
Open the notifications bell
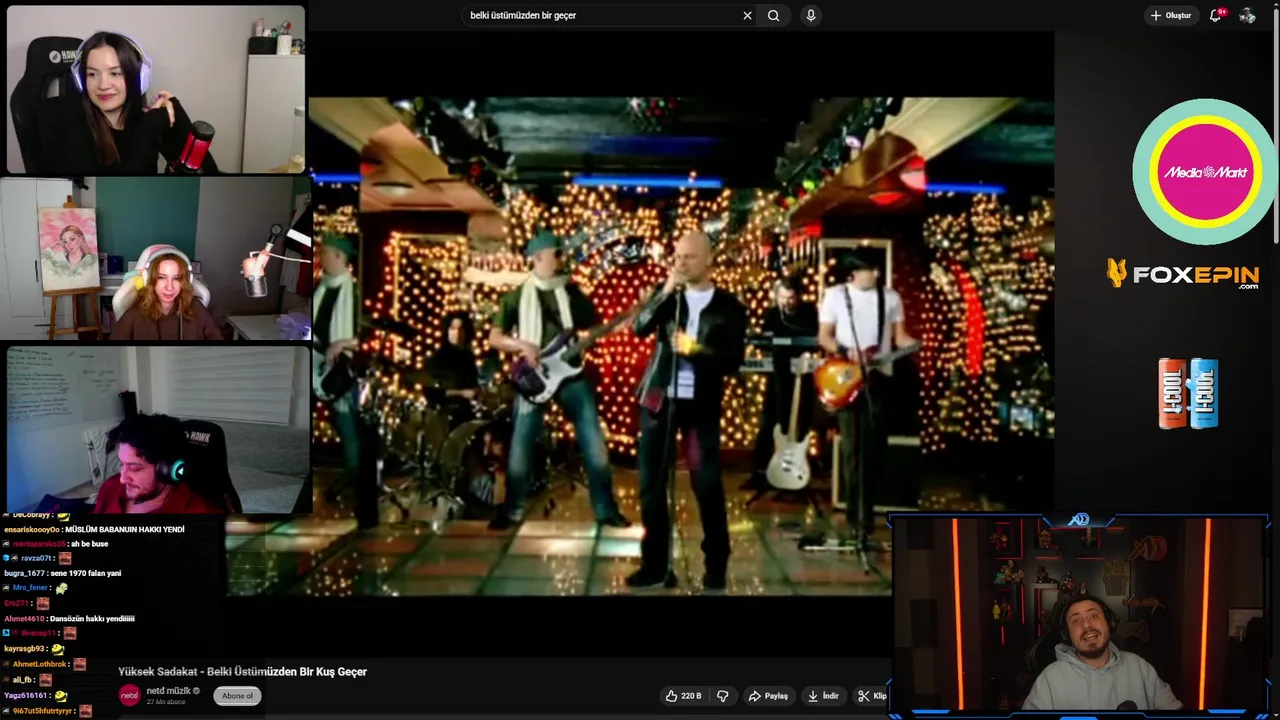click(1216, 15)
